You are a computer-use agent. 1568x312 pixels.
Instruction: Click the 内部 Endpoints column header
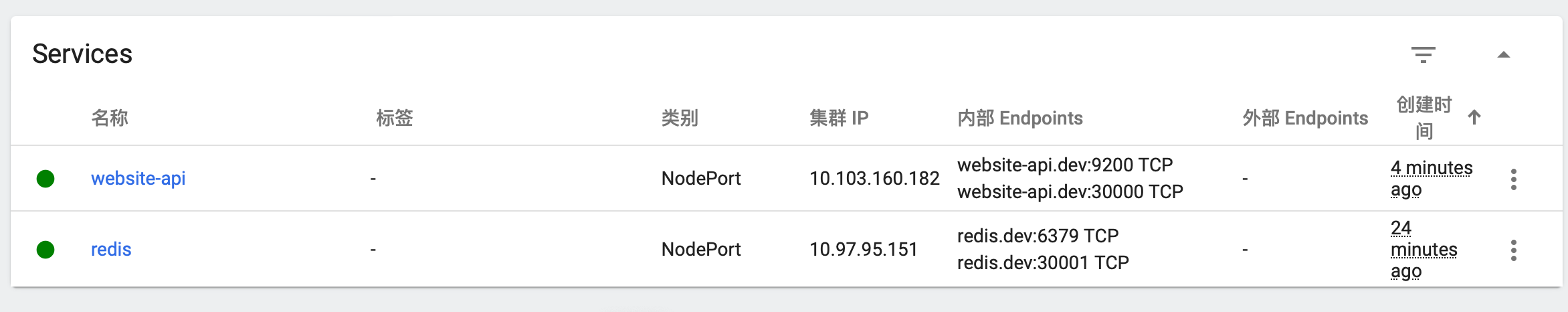(x=1019, y=119)
